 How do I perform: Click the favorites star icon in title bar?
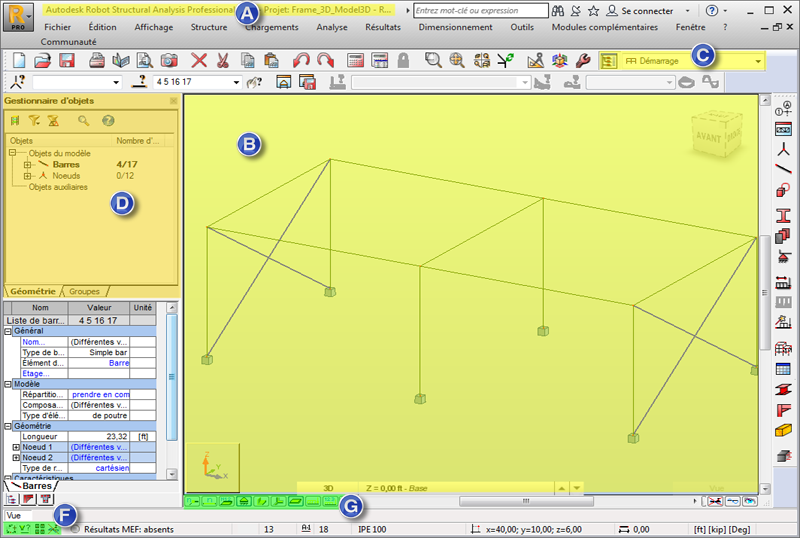coord(593,11)
